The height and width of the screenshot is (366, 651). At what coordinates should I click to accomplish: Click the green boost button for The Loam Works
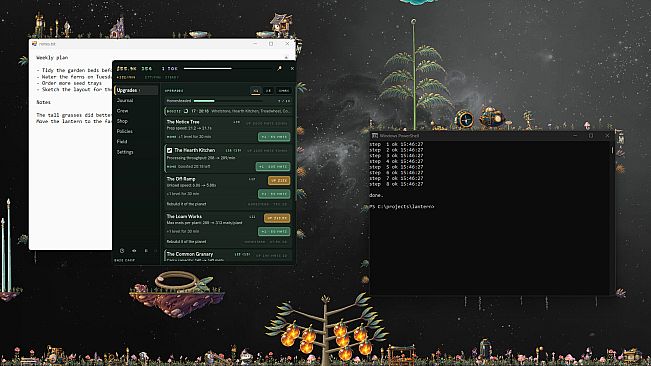pos(274,232)
